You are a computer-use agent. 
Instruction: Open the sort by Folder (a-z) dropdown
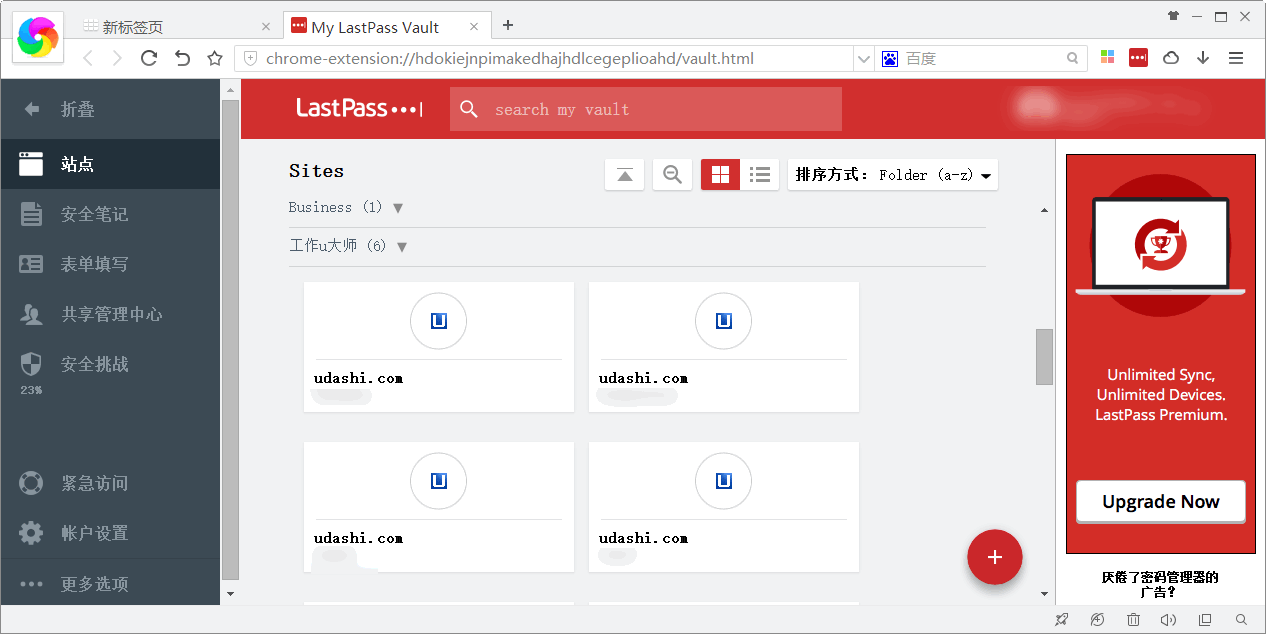tap(893, 175)
